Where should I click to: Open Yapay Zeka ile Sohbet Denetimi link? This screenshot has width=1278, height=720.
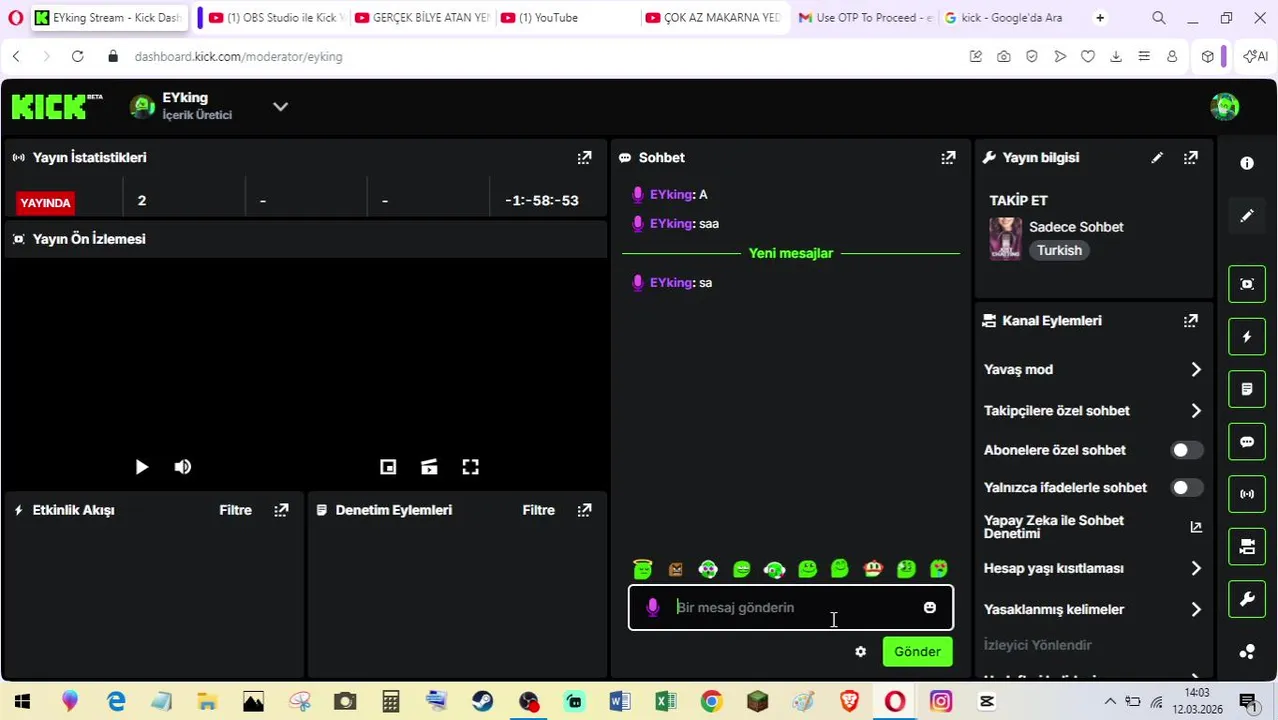[x=1196, y=527]
